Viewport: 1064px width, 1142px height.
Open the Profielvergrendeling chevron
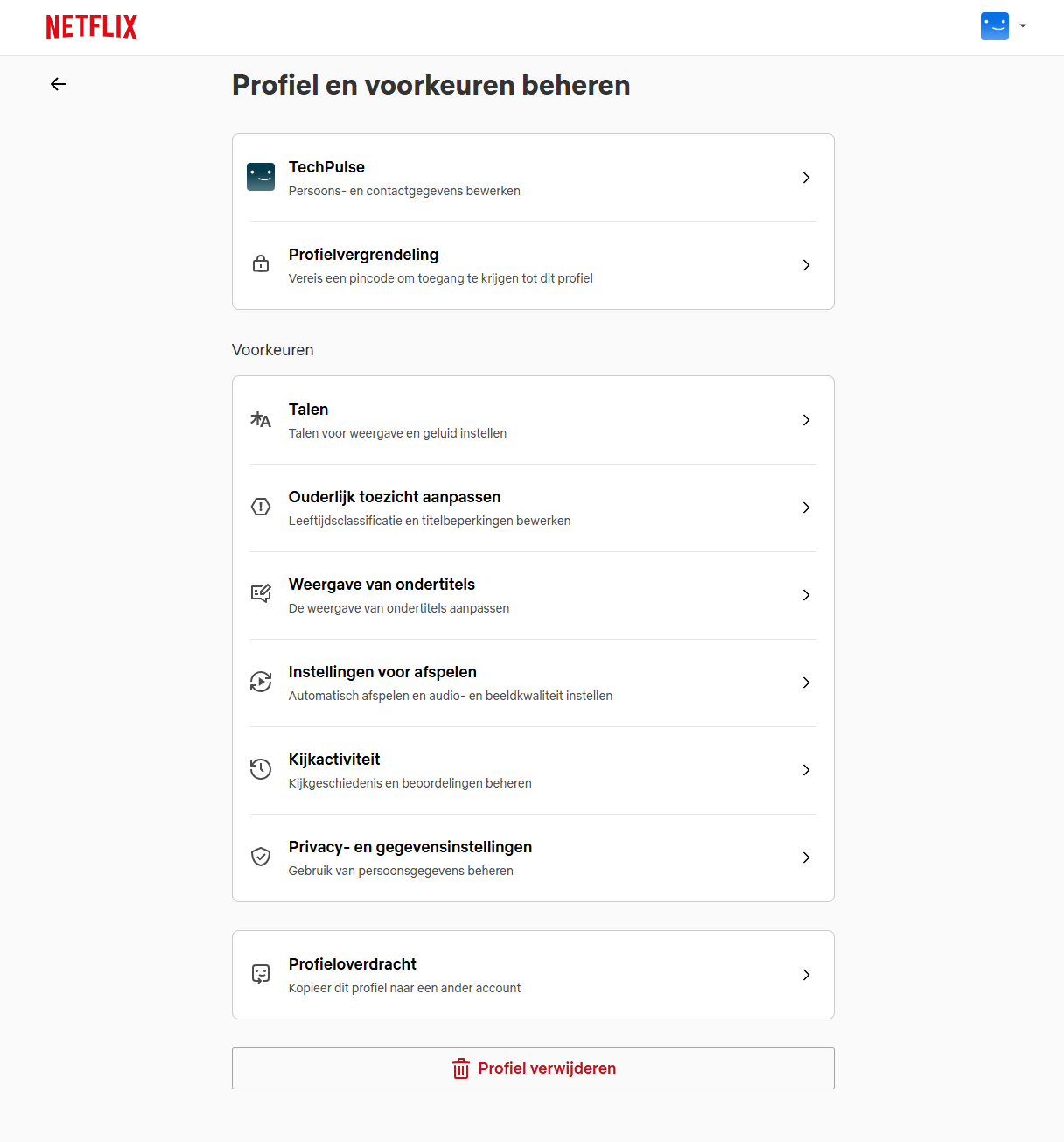[x=806, y=265]
